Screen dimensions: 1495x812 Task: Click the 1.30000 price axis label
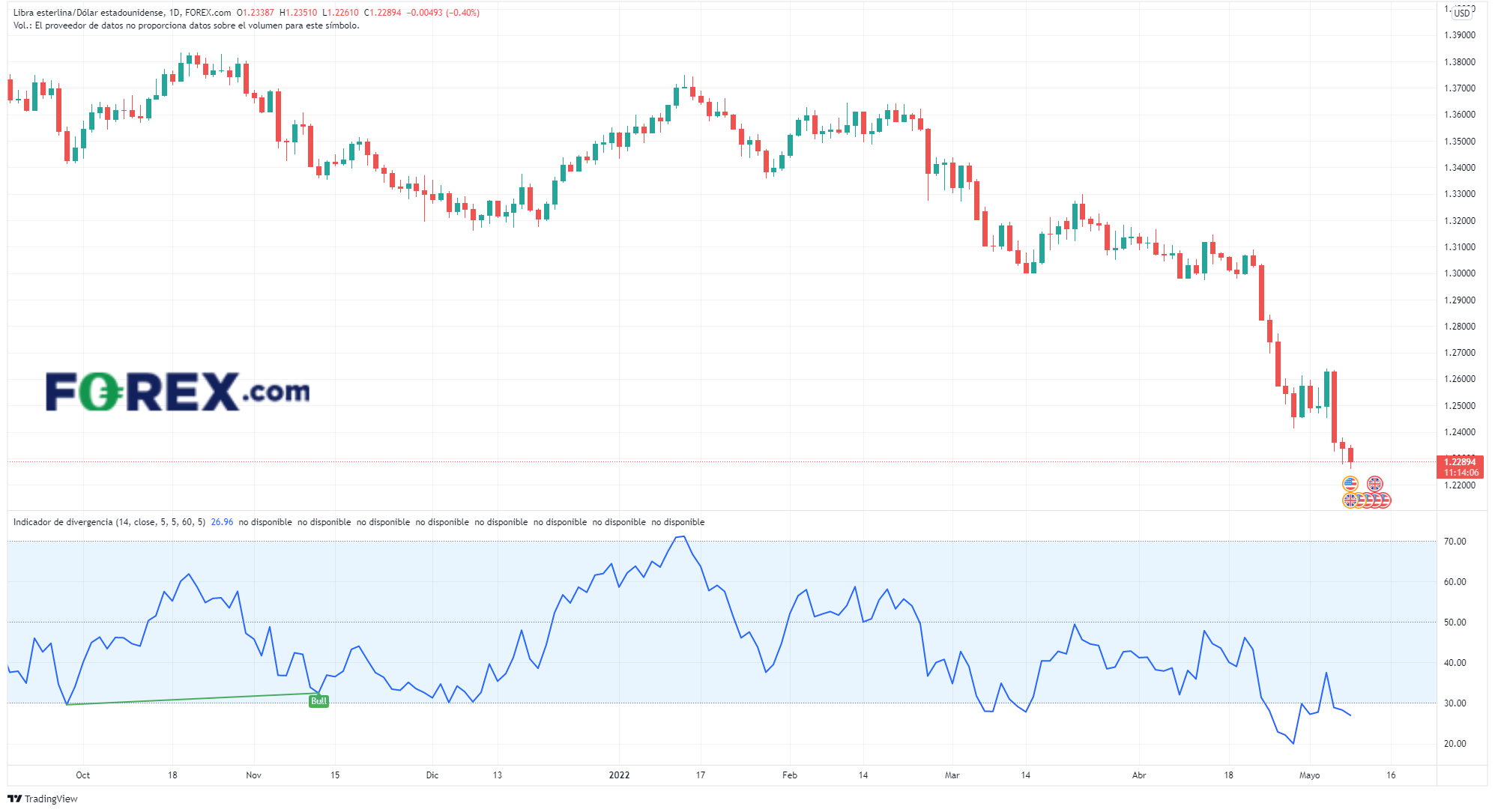[1460, 273]
